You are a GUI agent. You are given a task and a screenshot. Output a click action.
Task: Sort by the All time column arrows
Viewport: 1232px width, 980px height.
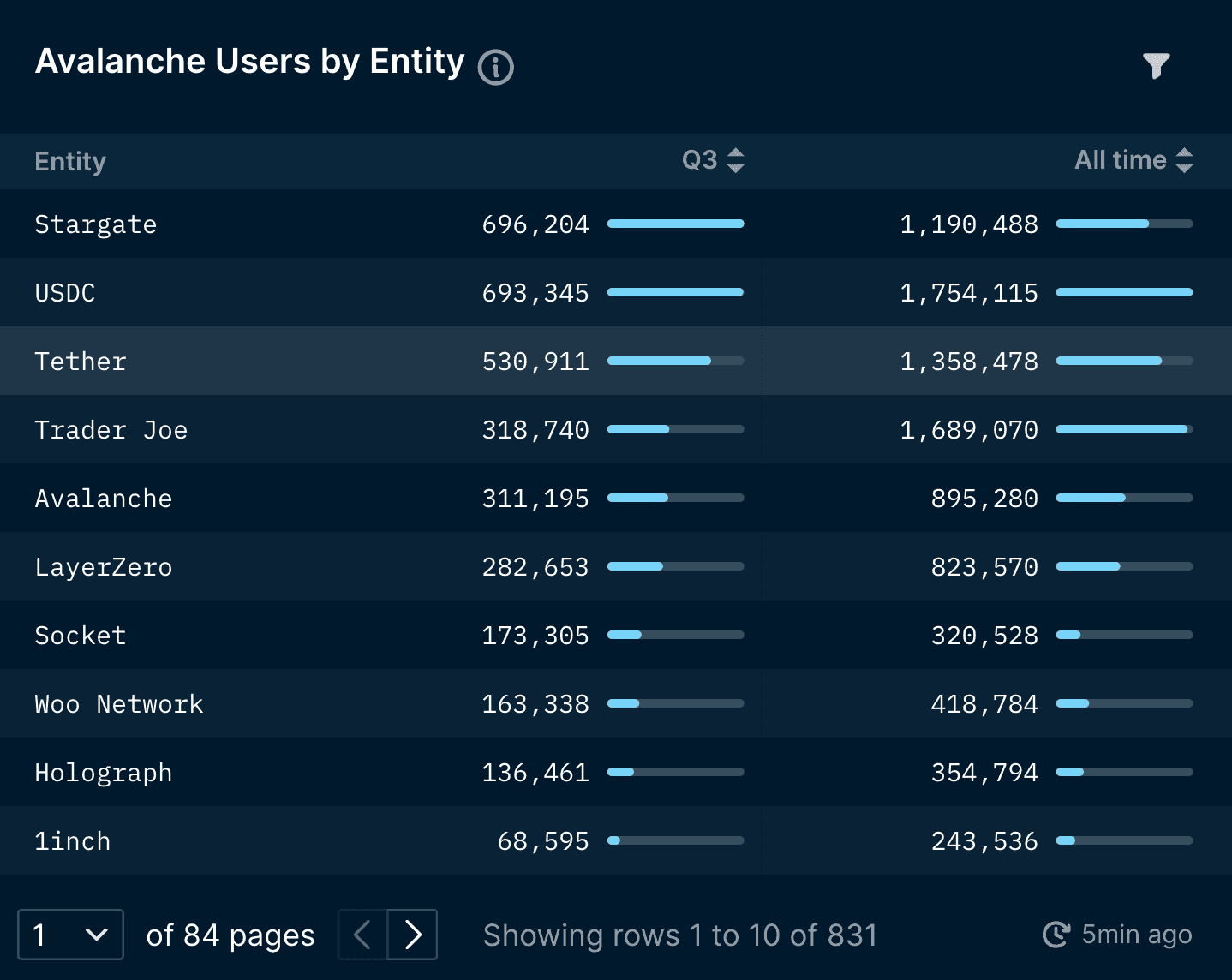1184,160
